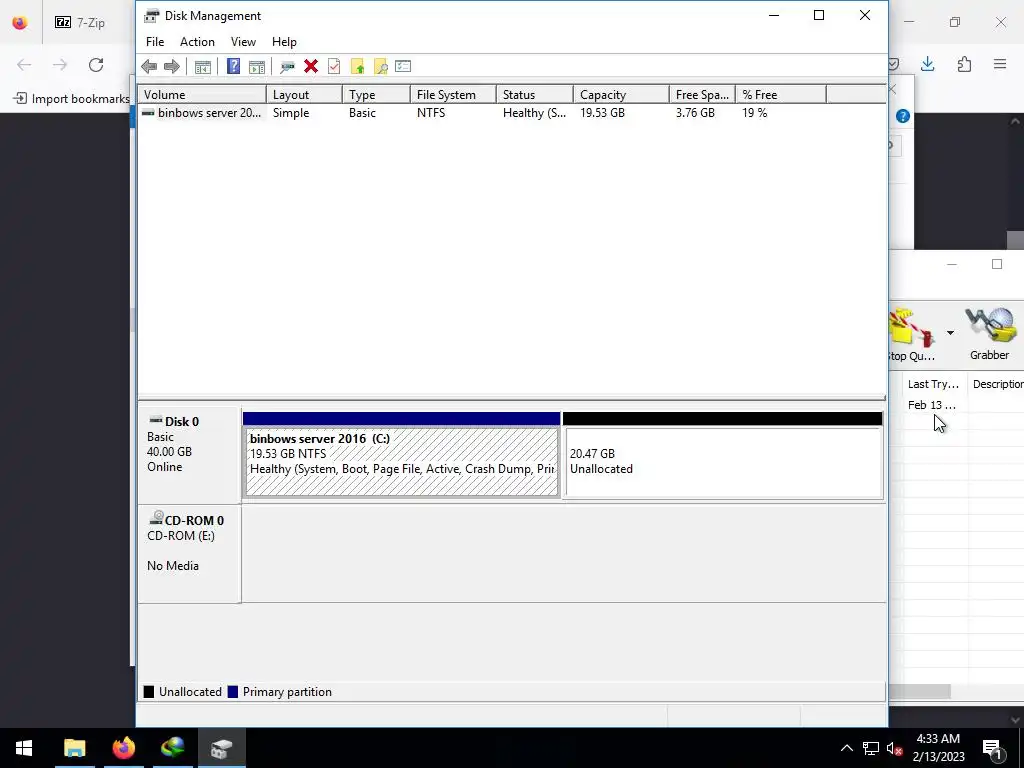This screenshot has height=768, width=1024.
Task: Click the Firefox extensions puzzle icon
Action: (964, 64)
